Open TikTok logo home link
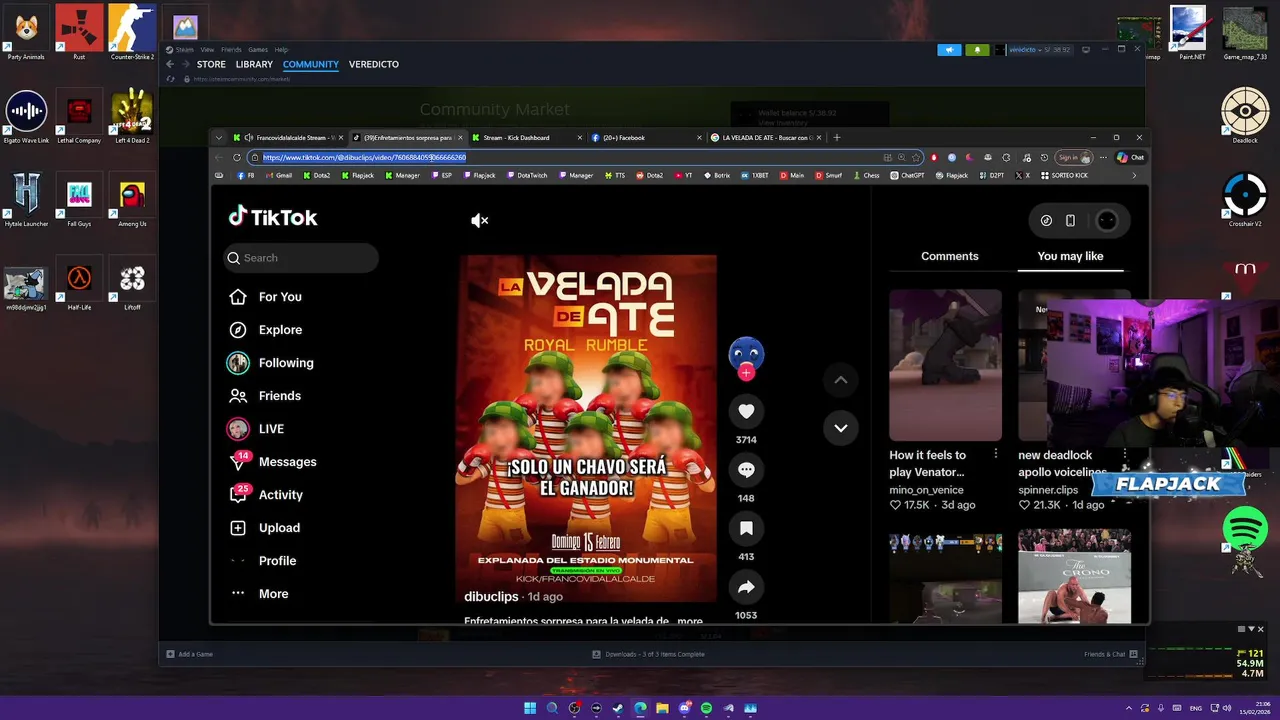This screenshot has width=1280, height=720. 272,217
